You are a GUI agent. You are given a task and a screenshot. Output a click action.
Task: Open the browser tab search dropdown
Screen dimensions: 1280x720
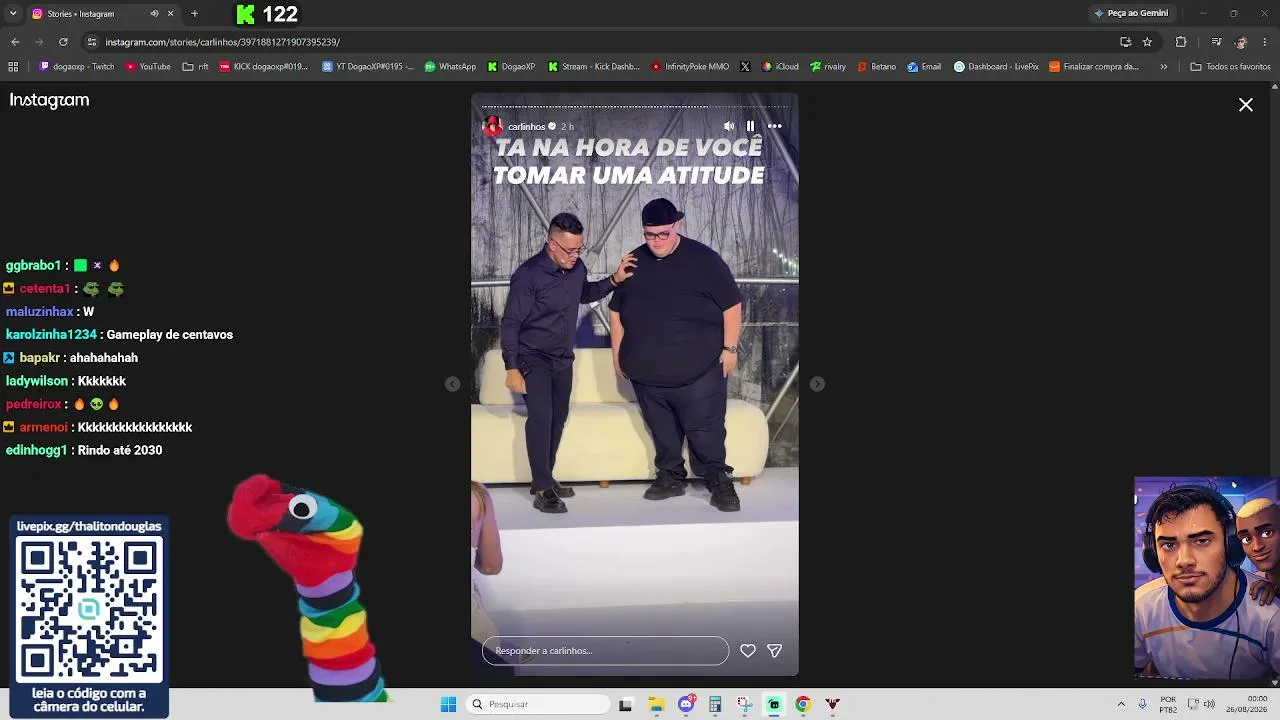coord(13,14)
